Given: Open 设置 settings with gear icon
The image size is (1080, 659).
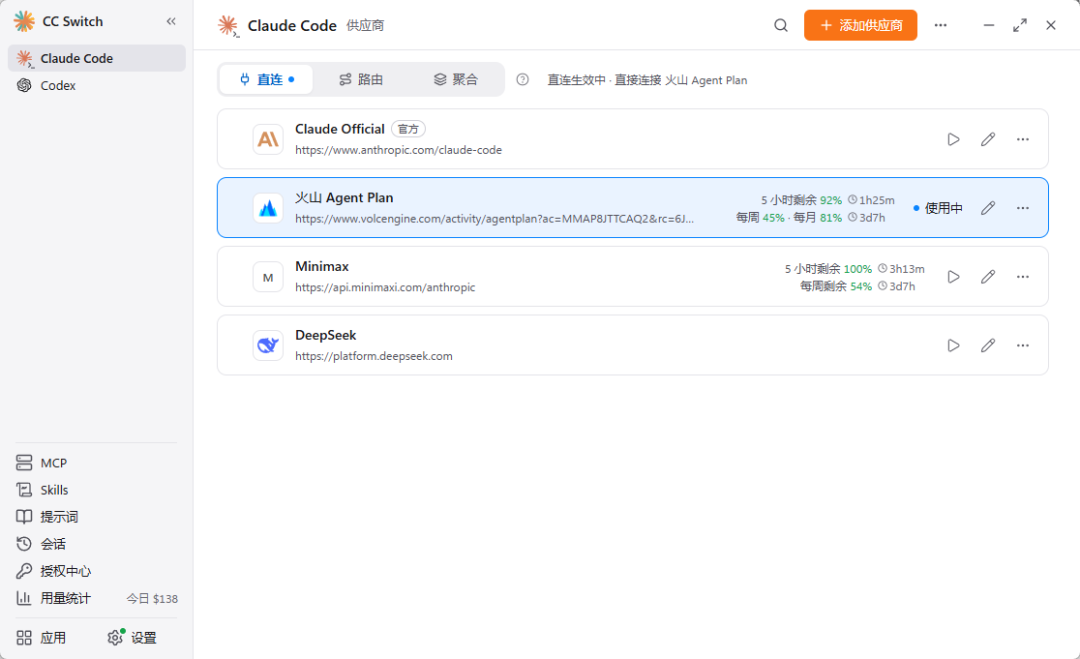Looking at the screenshot, I should coord(132,638).
